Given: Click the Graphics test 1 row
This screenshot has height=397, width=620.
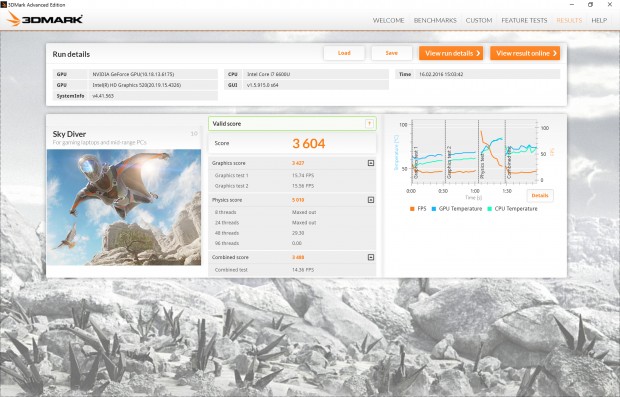Looking at the screenshot, I should pyautogui.click(x=292, y=175).
